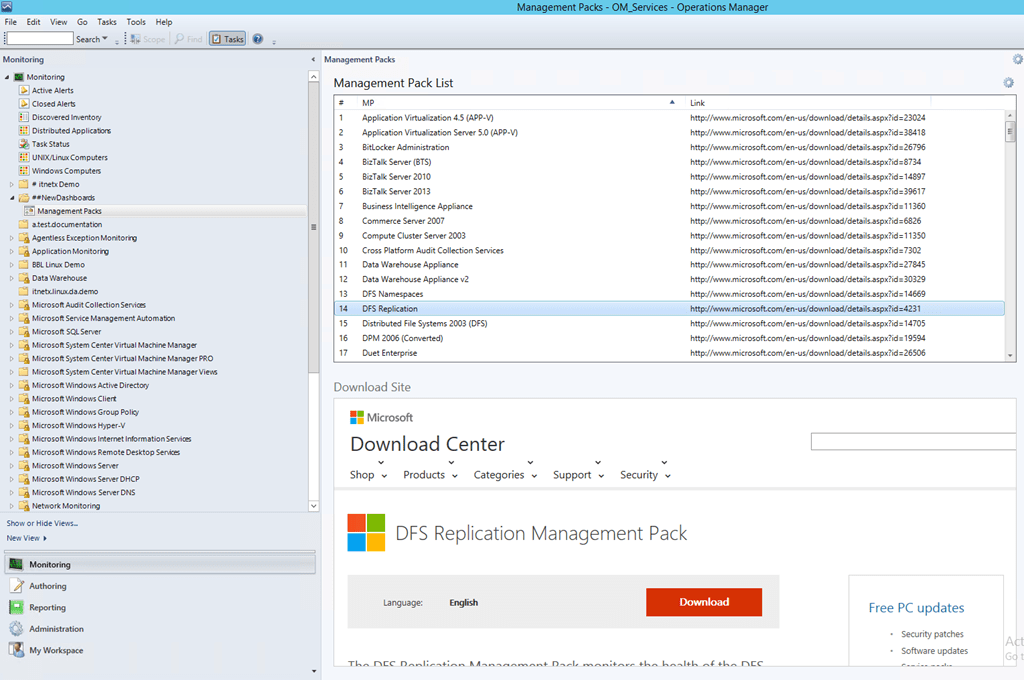Open the Authoring workspace icon

(x=16, y=586)
